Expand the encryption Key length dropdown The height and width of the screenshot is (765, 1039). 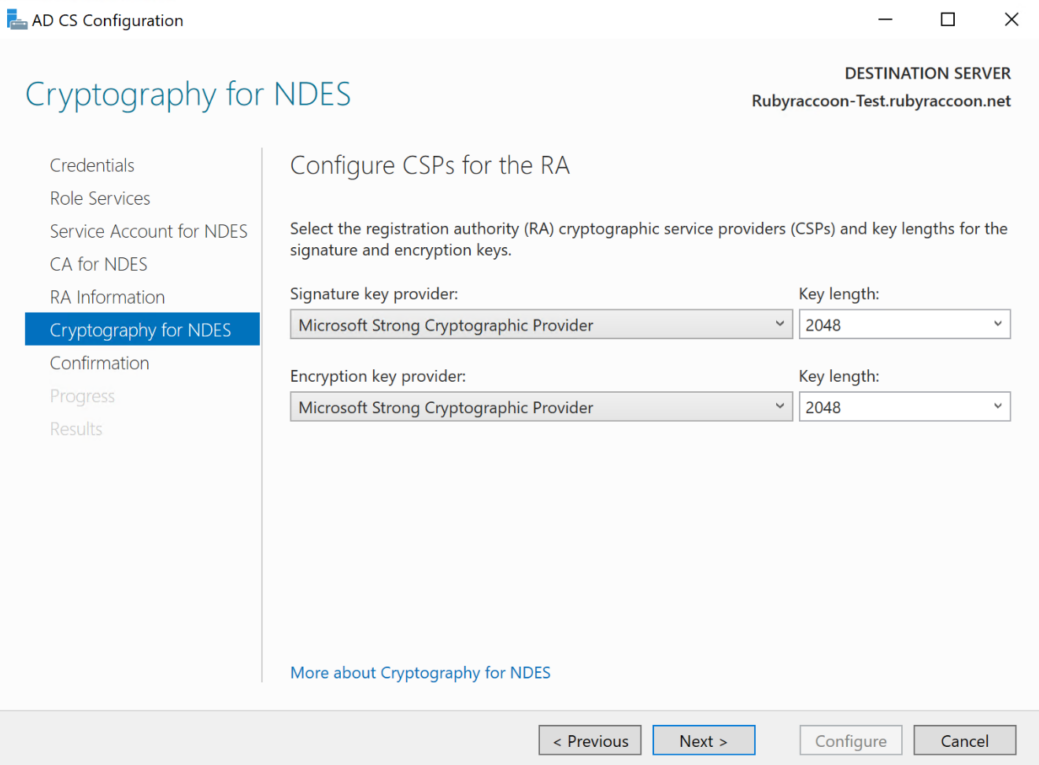coord(997,406)
